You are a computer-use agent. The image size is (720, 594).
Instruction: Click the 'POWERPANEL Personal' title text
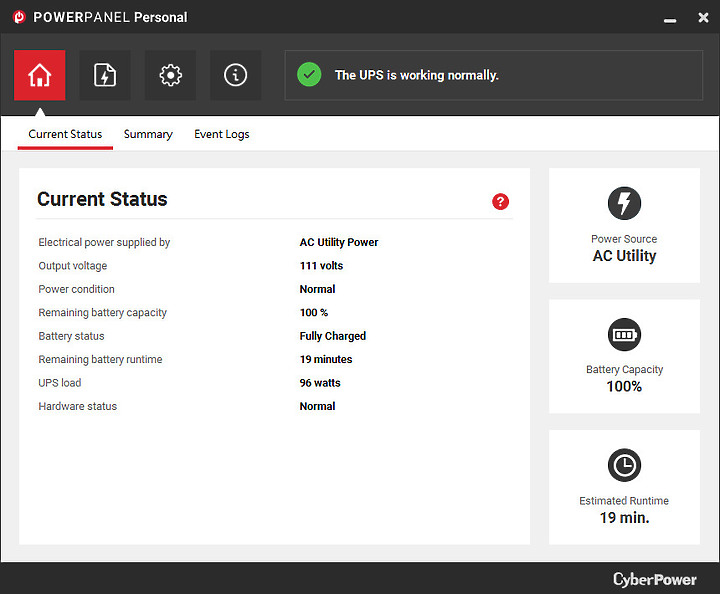(110, 17)
